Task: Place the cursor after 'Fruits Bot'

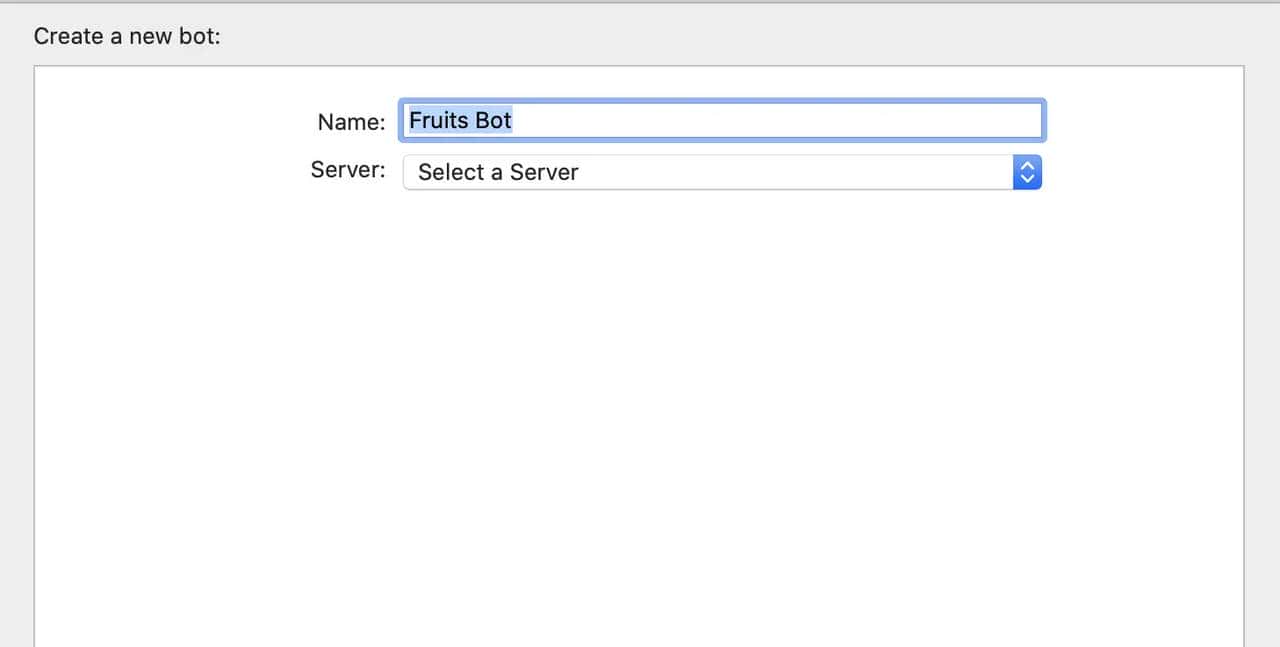Action: [513, 119]
